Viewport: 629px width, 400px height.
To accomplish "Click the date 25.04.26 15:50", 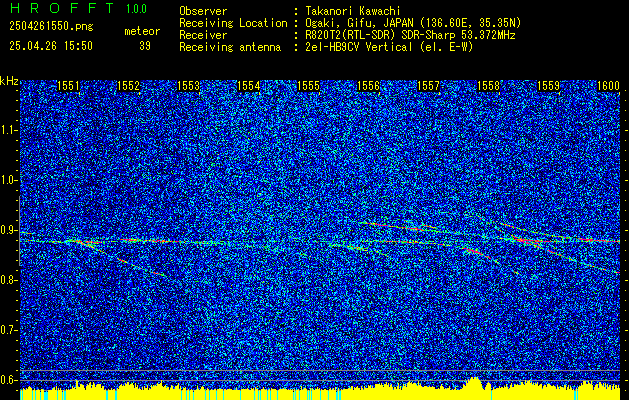I will click(x=51, y=46).
